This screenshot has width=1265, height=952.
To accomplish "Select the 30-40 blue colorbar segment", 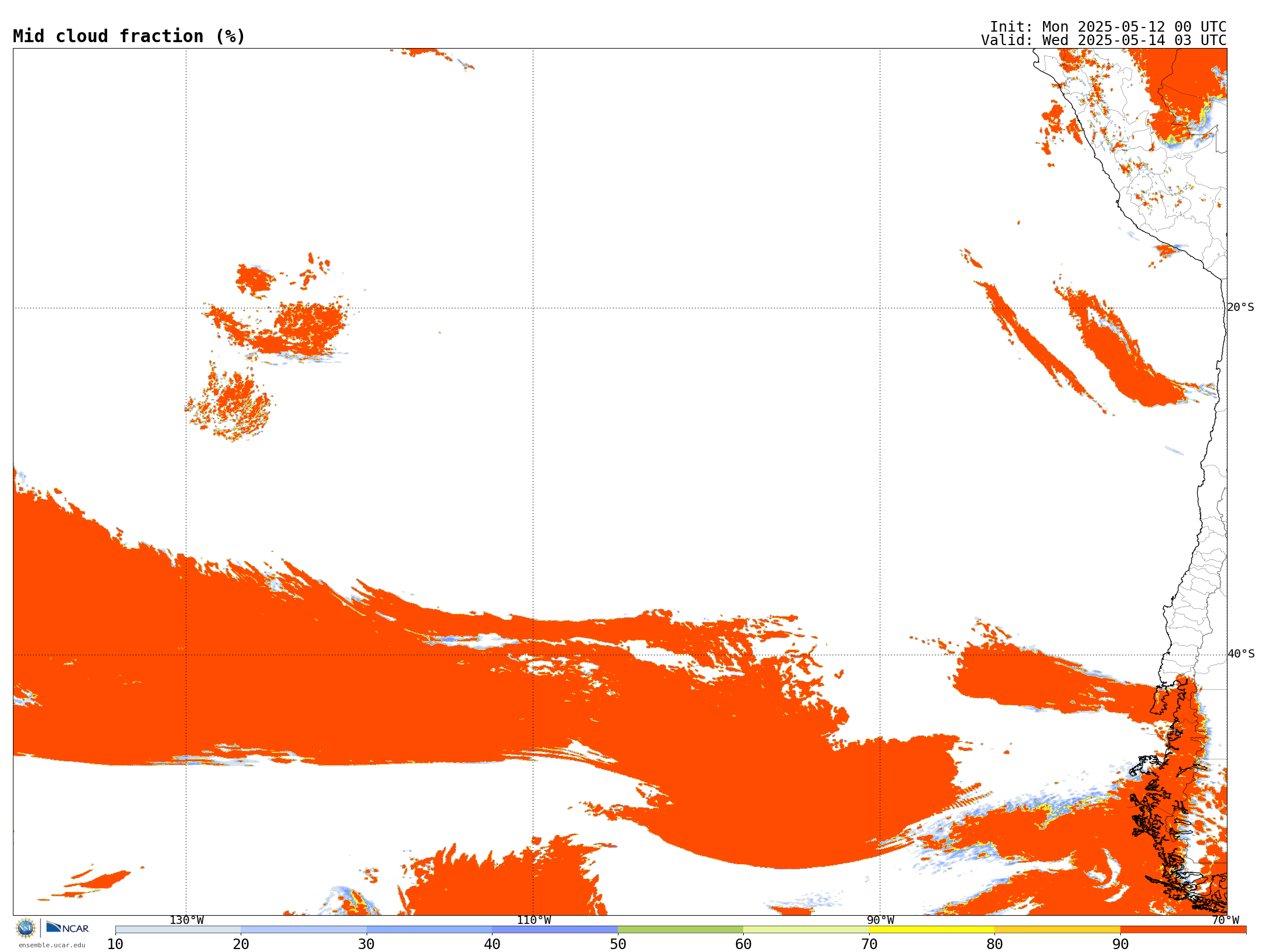I will click(429, 930).
